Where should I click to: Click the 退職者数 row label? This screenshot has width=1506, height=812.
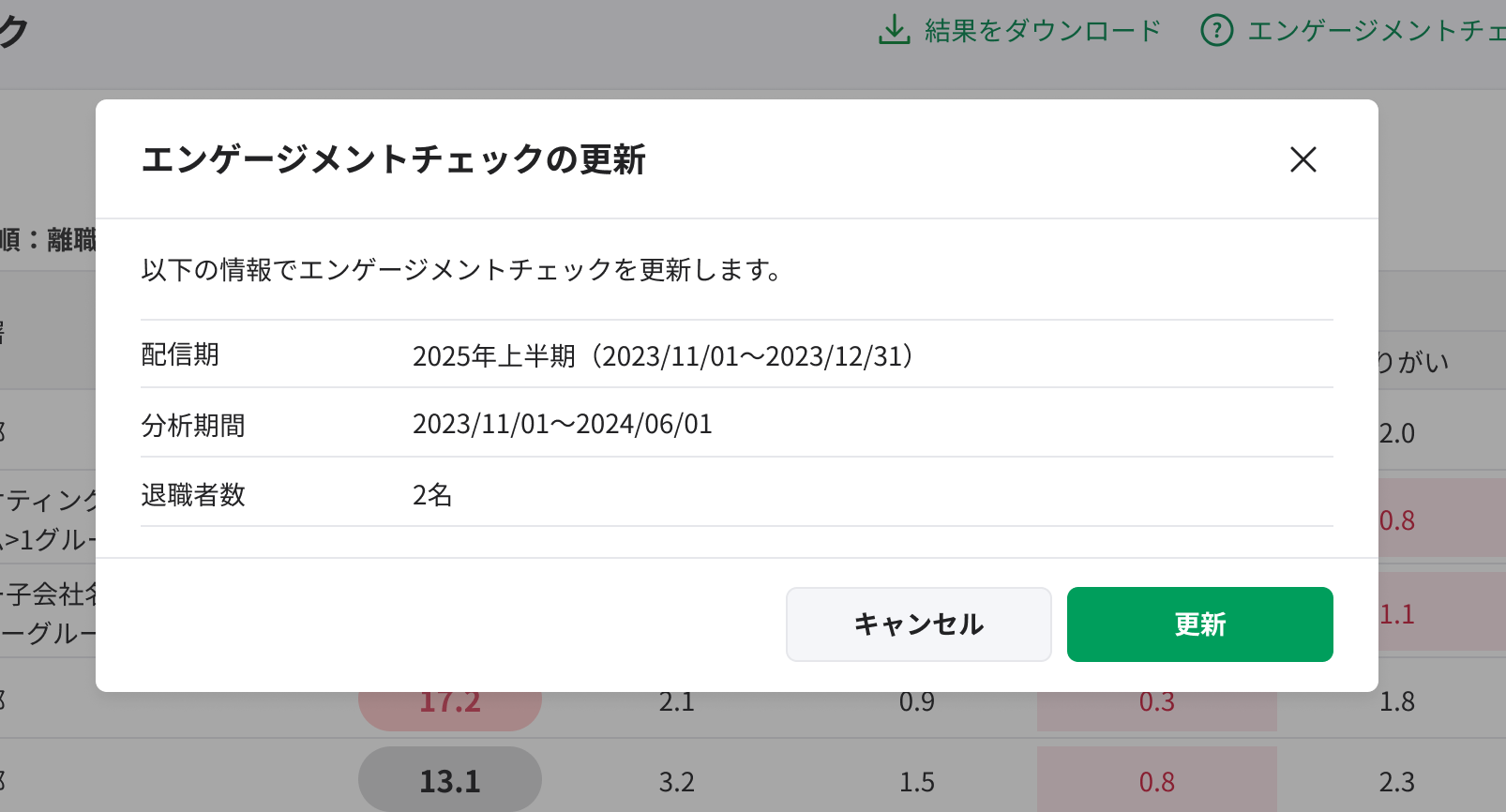click(x=193, y=494)
